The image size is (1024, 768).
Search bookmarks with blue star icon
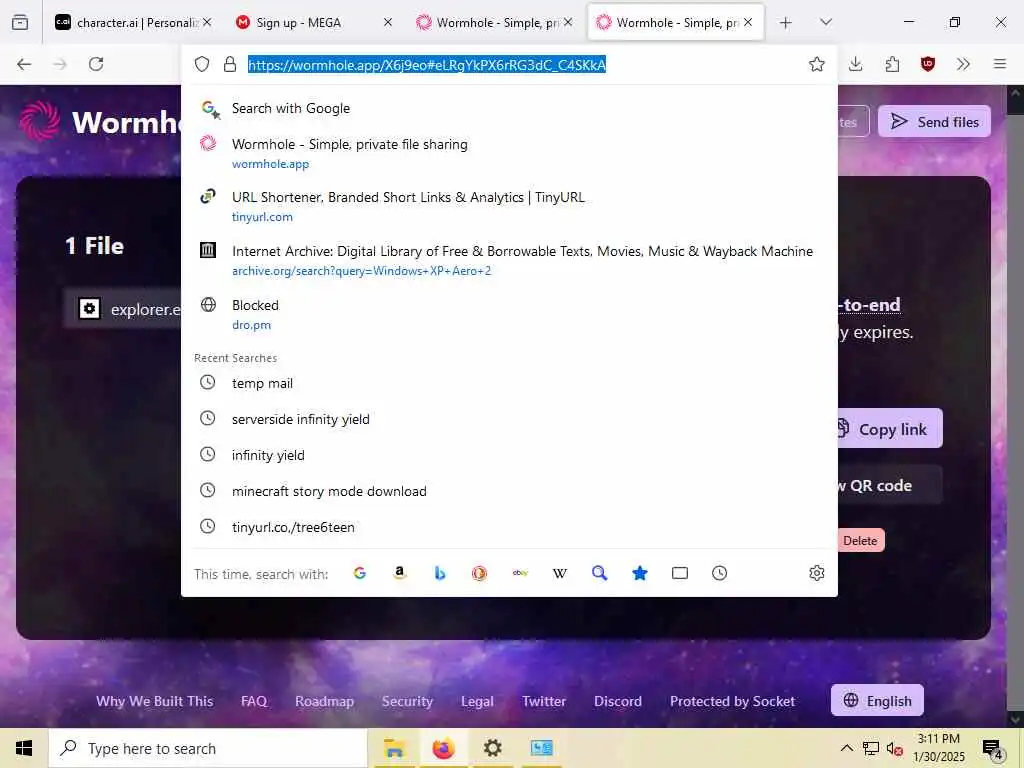(640, 573)
